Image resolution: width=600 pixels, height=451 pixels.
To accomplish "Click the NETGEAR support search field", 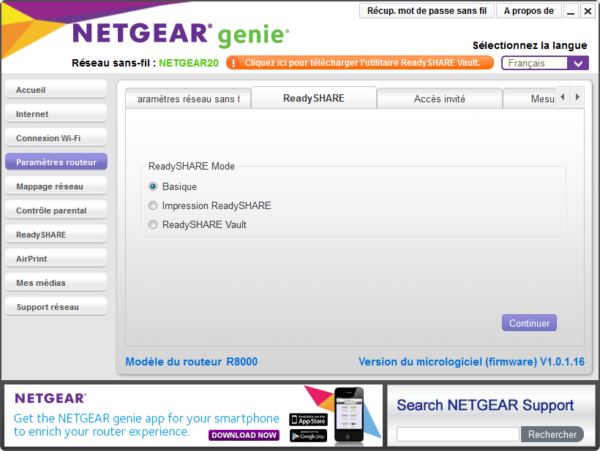I will point(457,434).
